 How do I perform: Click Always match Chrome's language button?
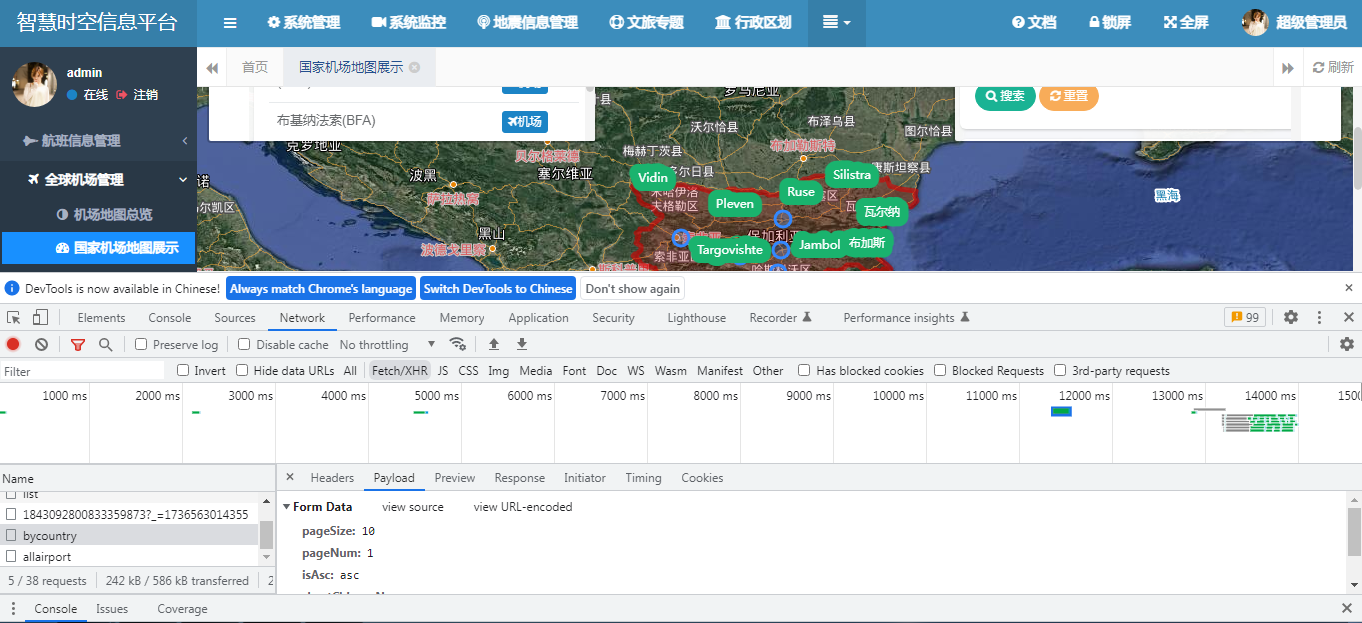321,288
